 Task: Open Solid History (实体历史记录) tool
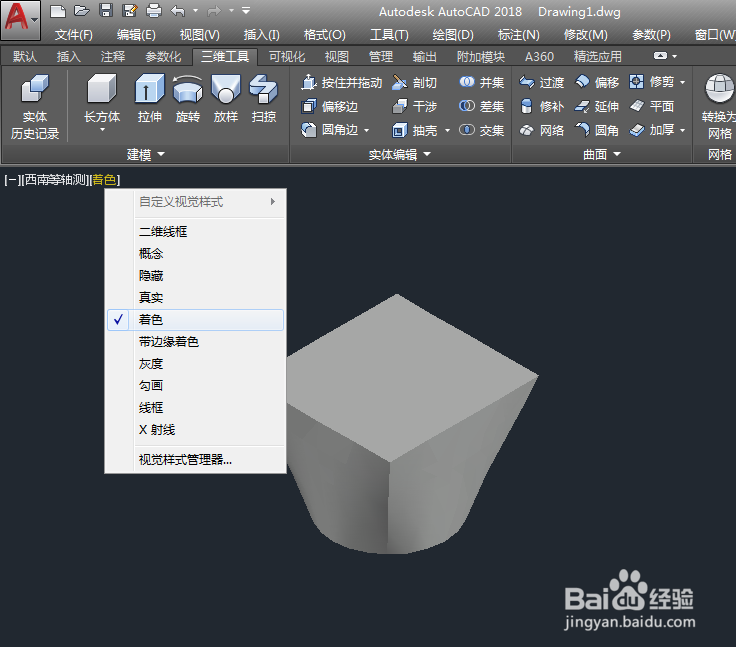(35, 106)
